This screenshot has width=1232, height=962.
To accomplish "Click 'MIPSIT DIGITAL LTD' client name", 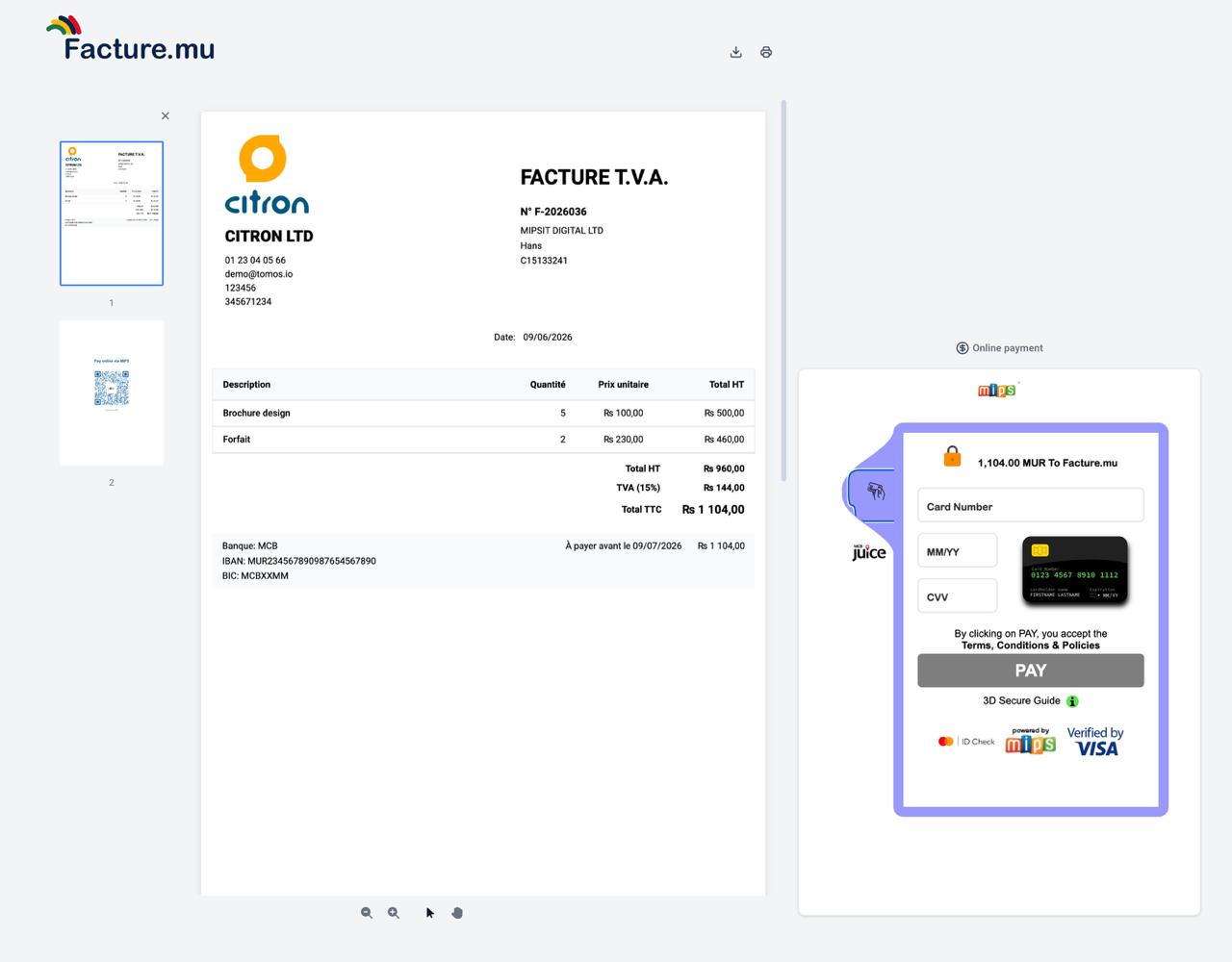I will 562,231.
